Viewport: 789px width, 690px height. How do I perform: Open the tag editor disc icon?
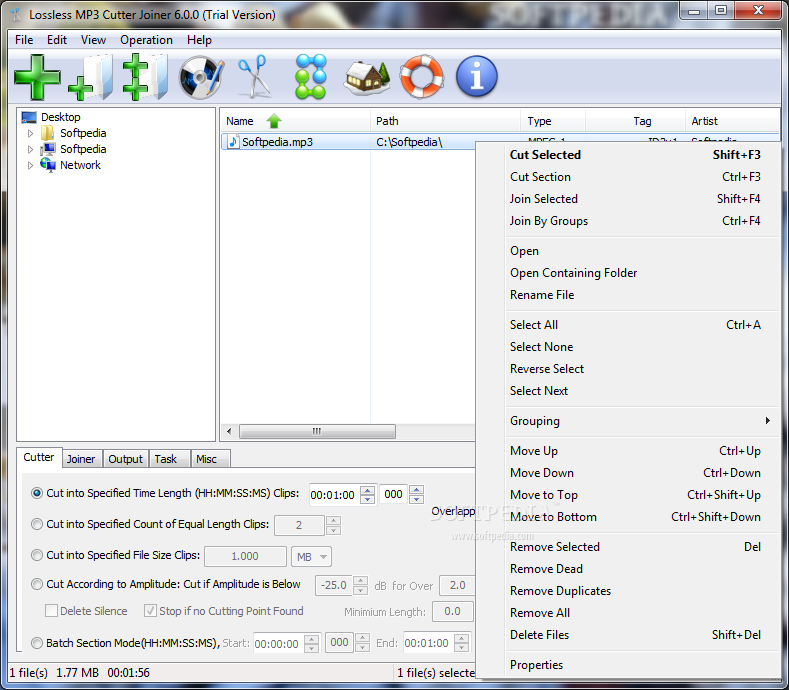point(201,78)
